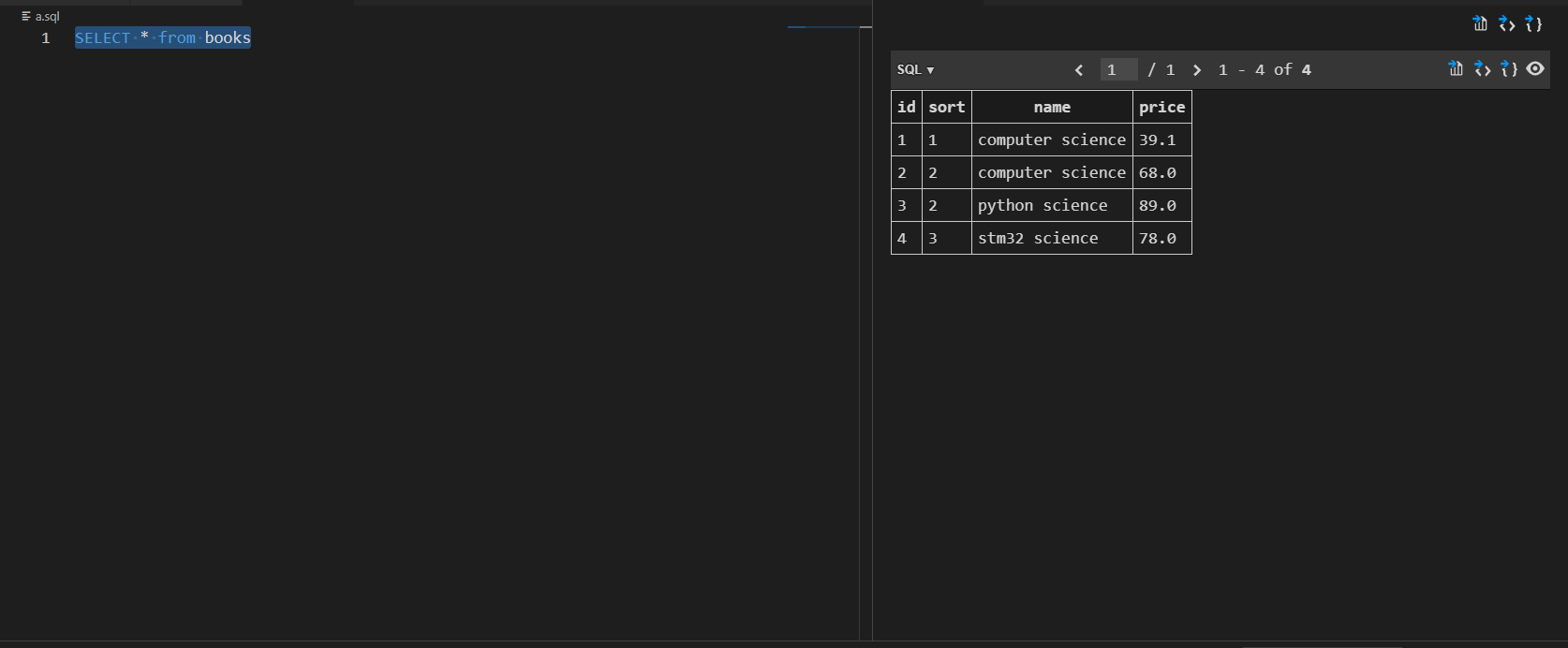Select the "python science" table cell
Screen dimensions: 1568x648
click(1043, 205)
